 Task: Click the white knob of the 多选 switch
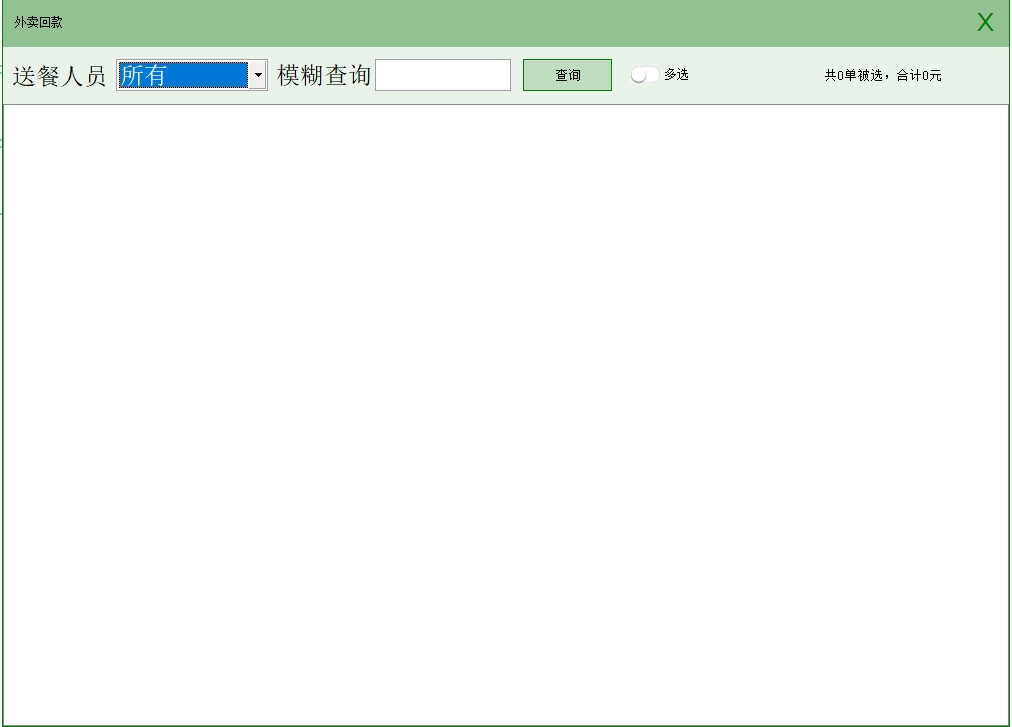638,75
